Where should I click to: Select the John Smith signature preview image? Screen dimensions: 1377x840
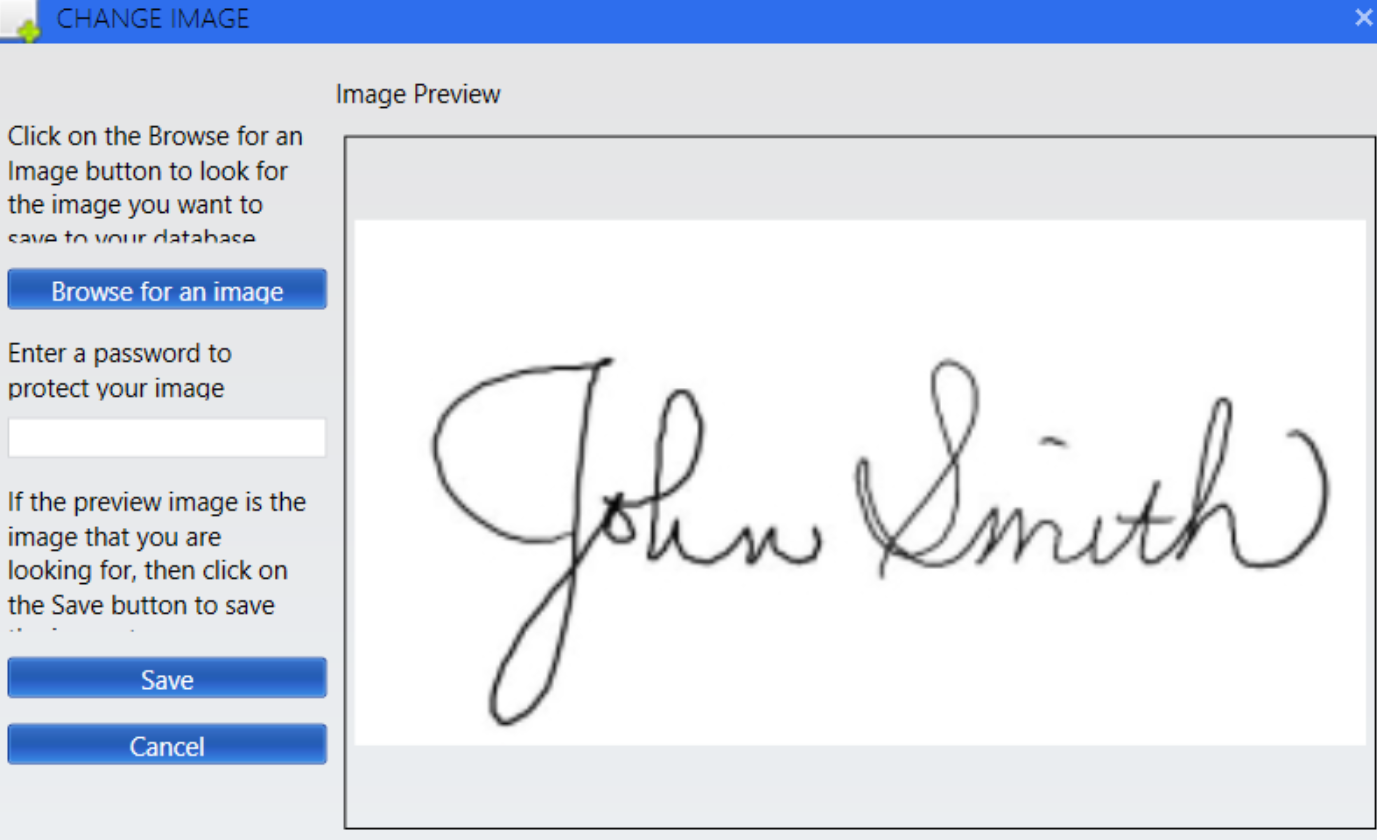tap(860, 482)
